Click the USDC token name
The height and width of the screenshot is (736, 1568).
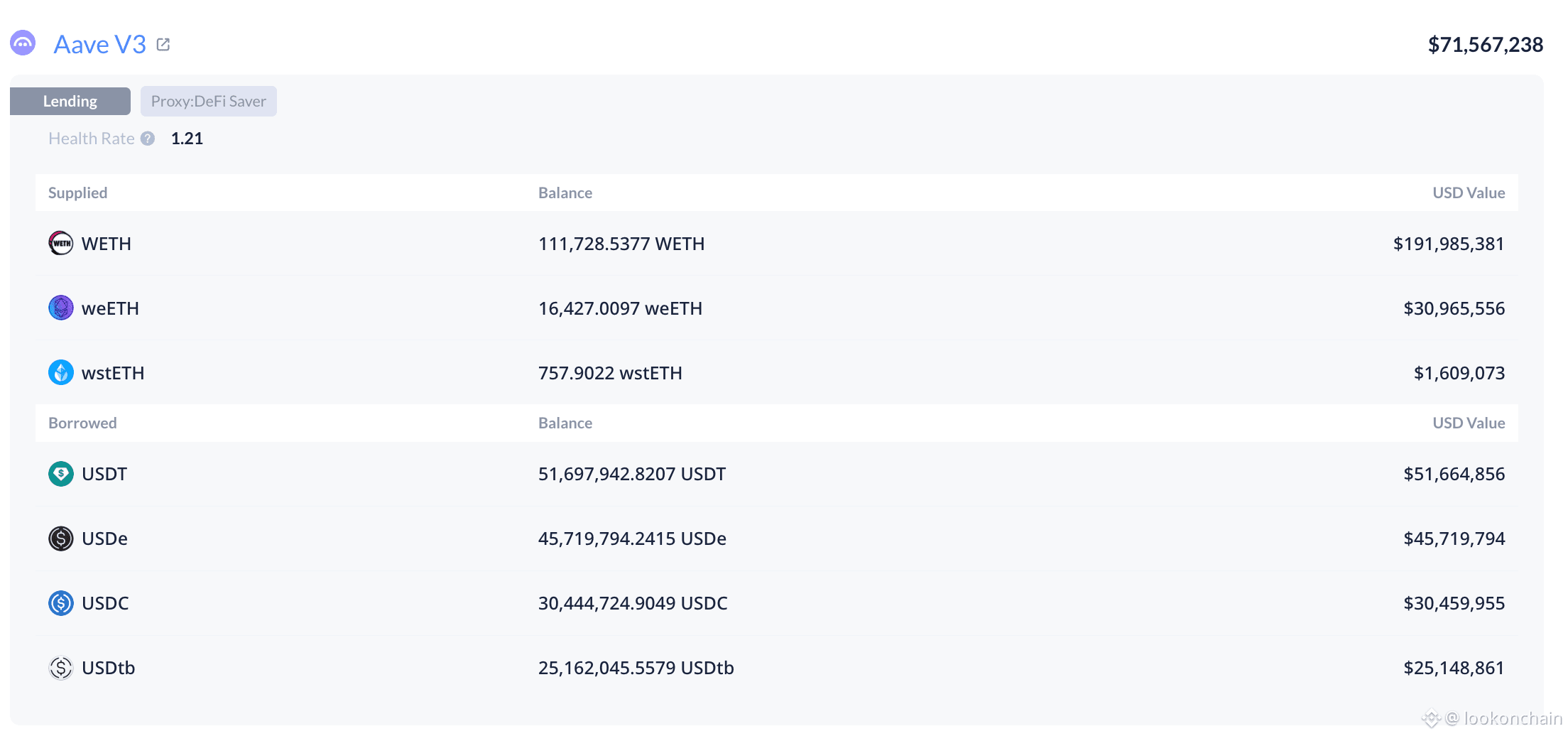pyautogui.click(x=105, y=603)
